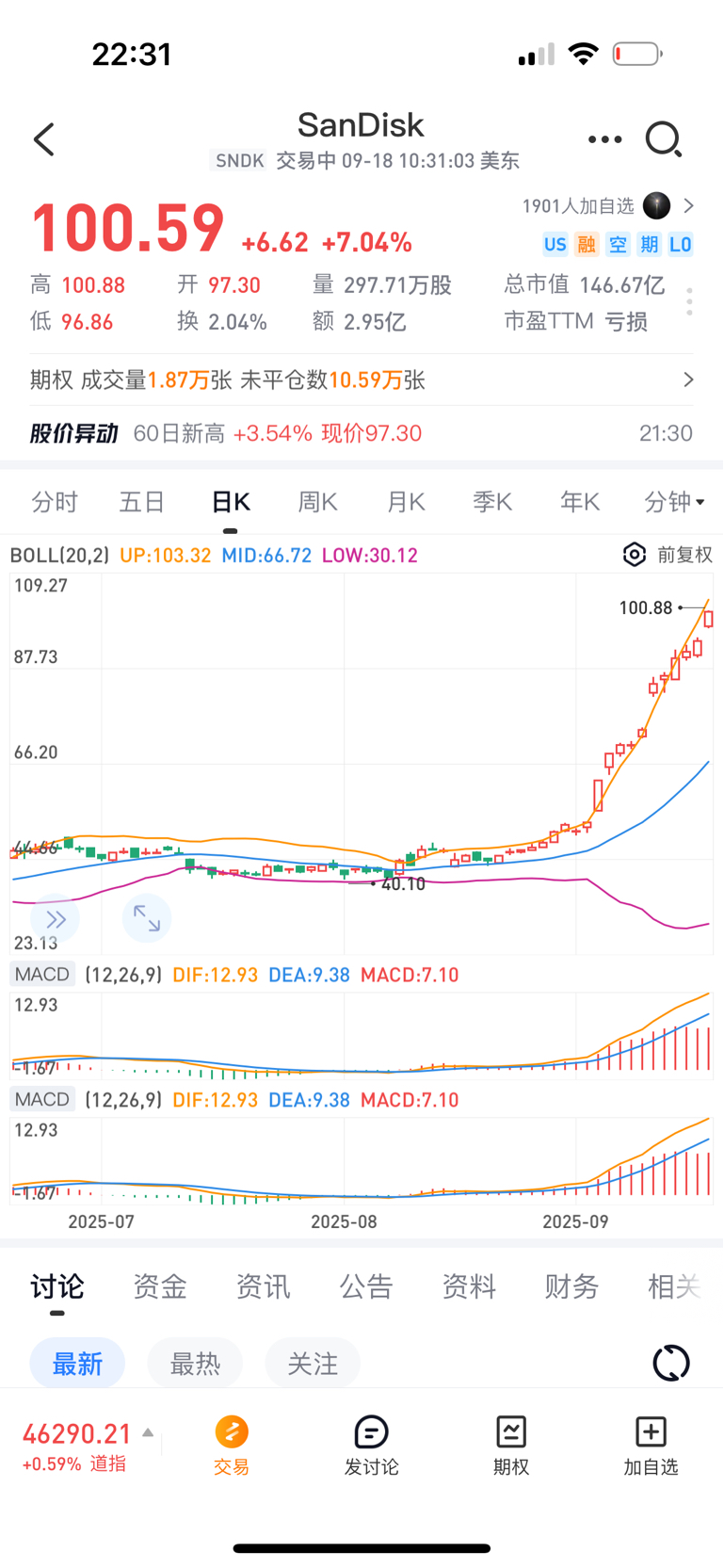Open the 分钟 interval dropdown
This screenshot has width=724, height=1568.
pos(674,502)
